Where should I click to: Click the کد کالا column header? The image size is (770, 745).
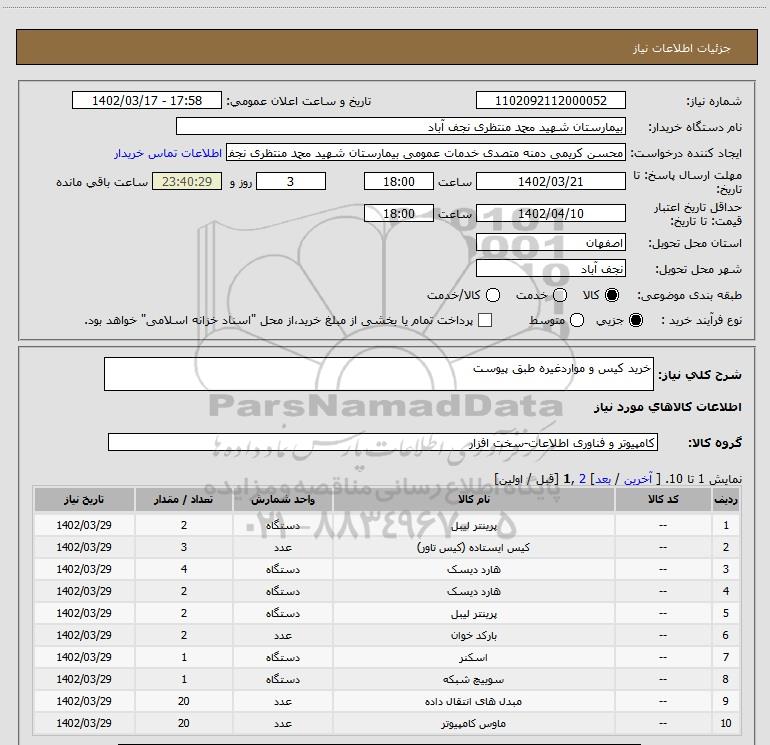tap(663, 499)
